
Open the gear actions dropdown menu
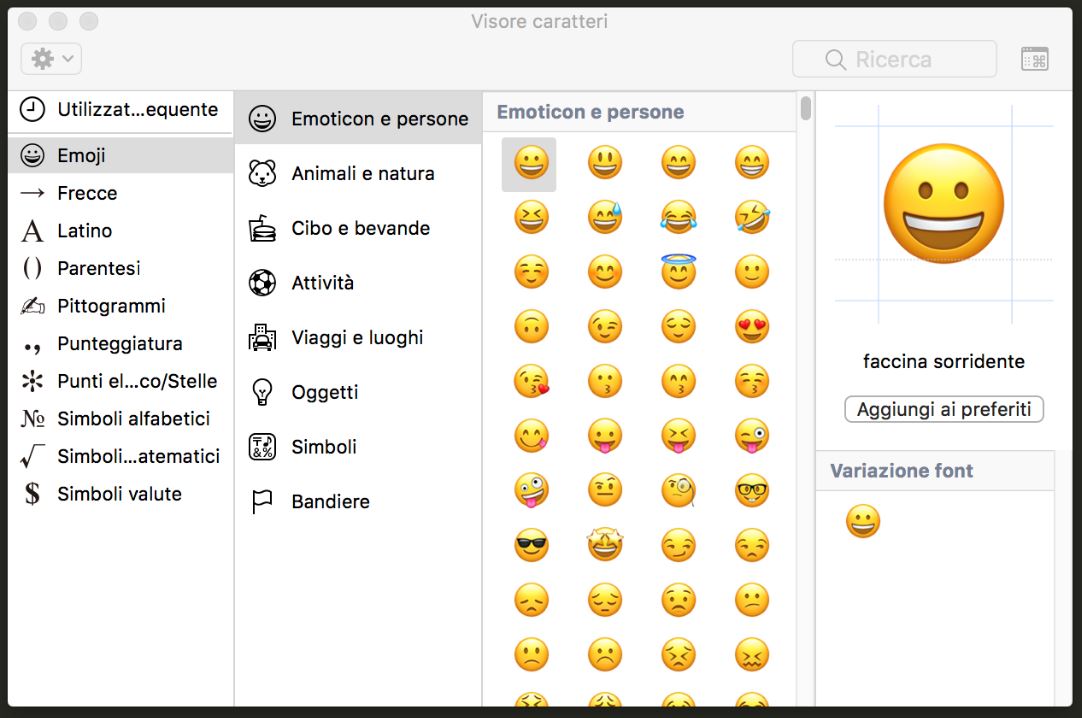50,58
